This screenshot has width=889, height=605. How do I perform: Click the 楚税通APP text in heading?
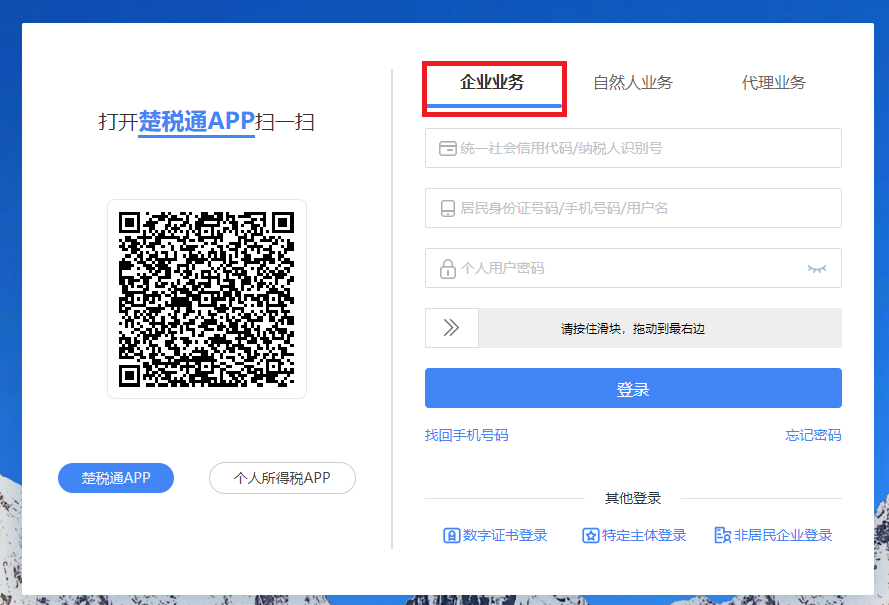coord(196,121)
